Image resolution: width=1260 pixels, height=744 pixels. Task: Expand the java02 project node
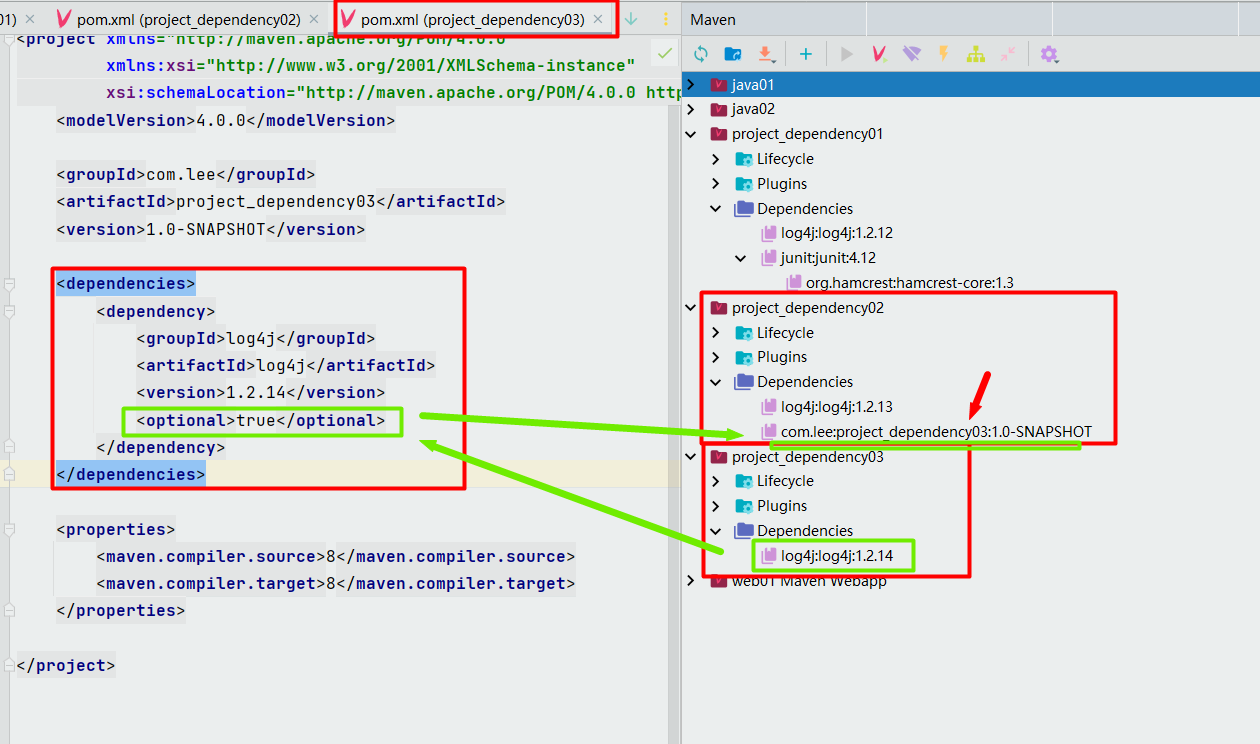tap(691, 109)
